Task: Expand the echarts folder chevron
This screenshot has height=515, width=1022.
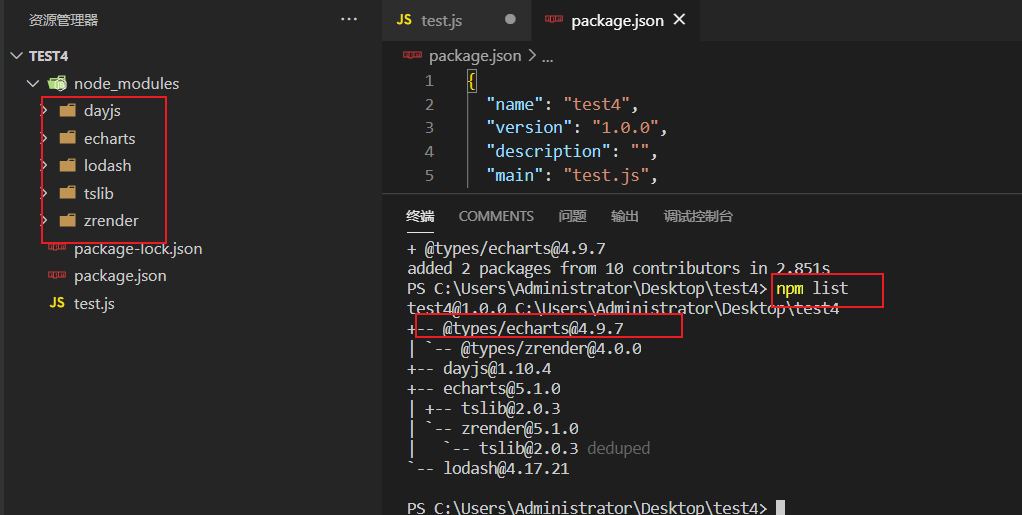Action: 44,138
